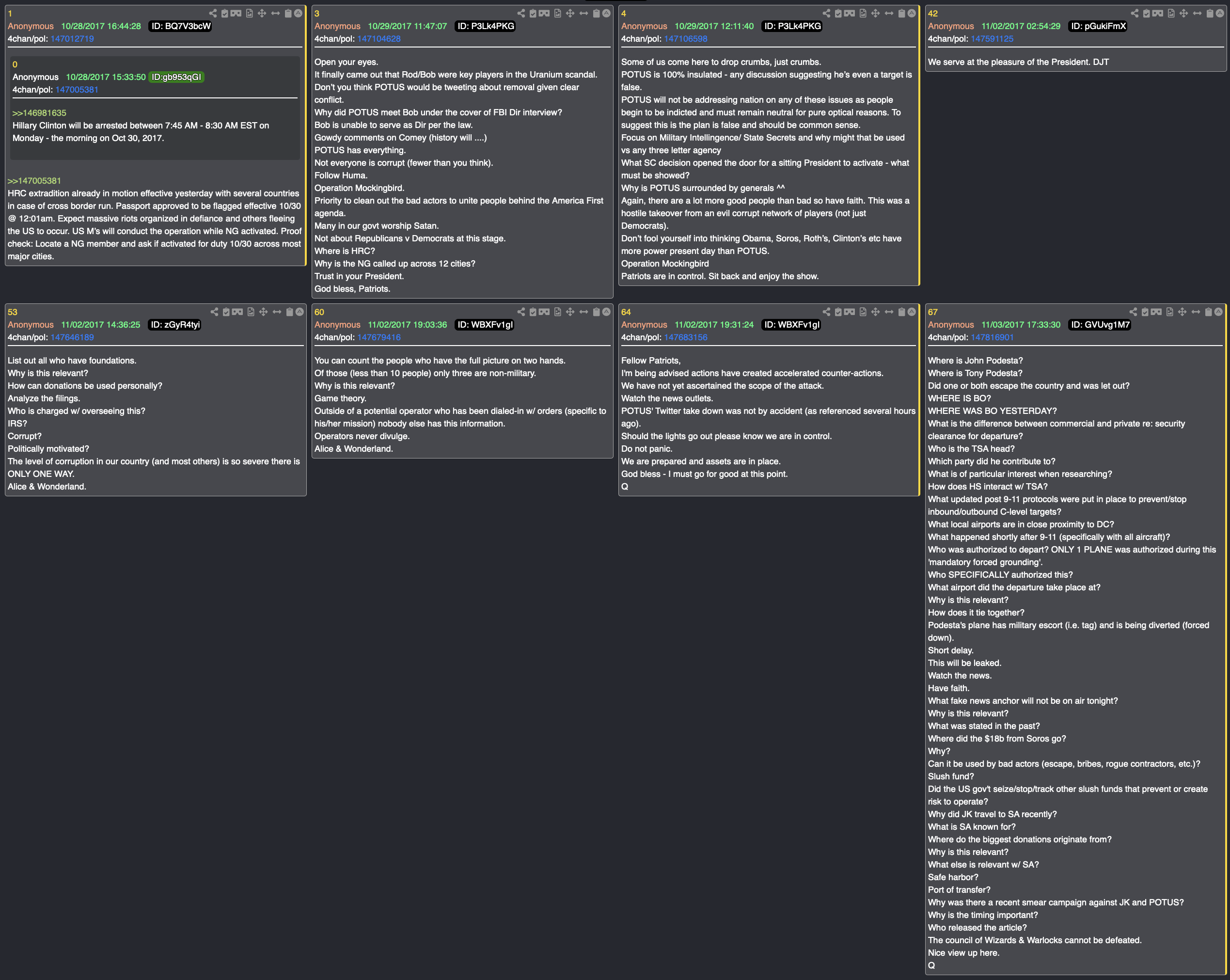Click the goggles icon on post 53
This screenshot has height=980, width=1230.
click(237, 312)
